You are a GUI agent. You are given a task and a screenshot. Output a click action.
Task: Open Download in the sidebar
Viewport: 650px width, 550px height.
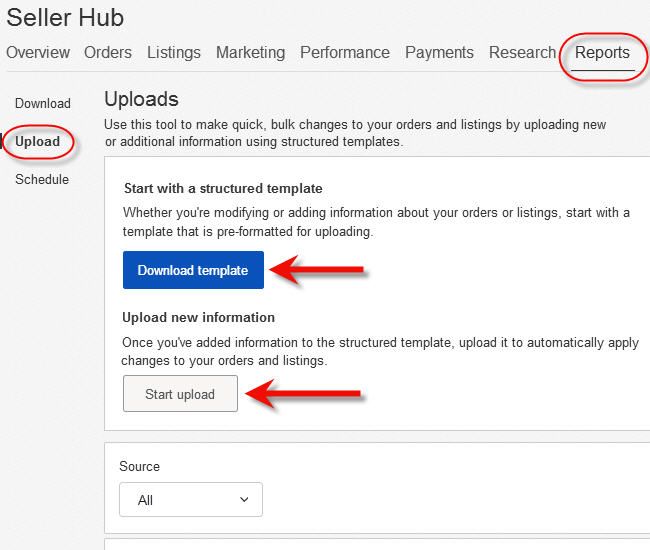tap(43, 103)
